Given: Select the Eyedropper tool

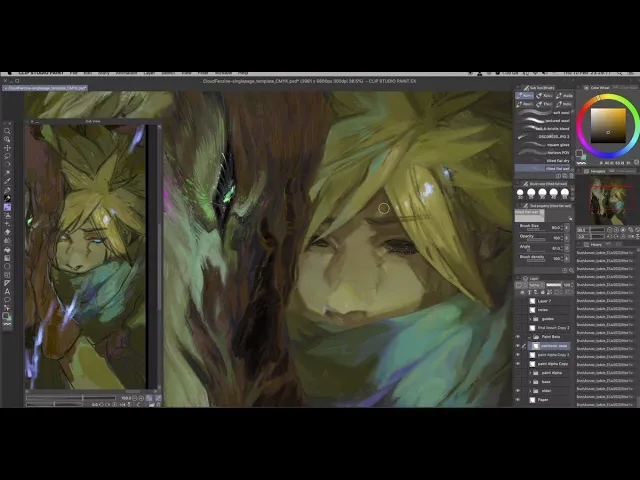Looking at the screenshot, I should [7, 182].
